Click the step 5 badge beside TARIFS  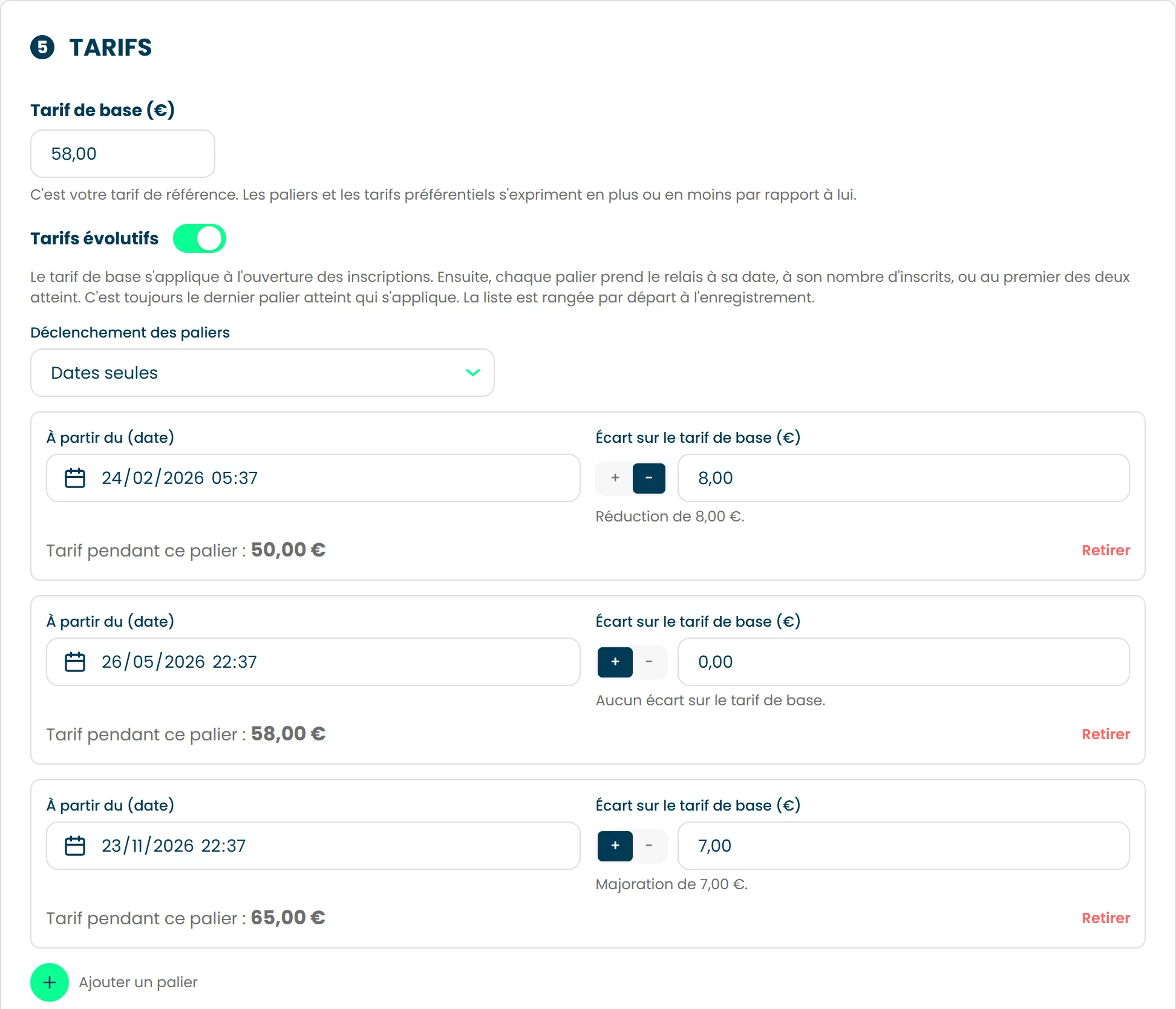[x=42, y=47]
